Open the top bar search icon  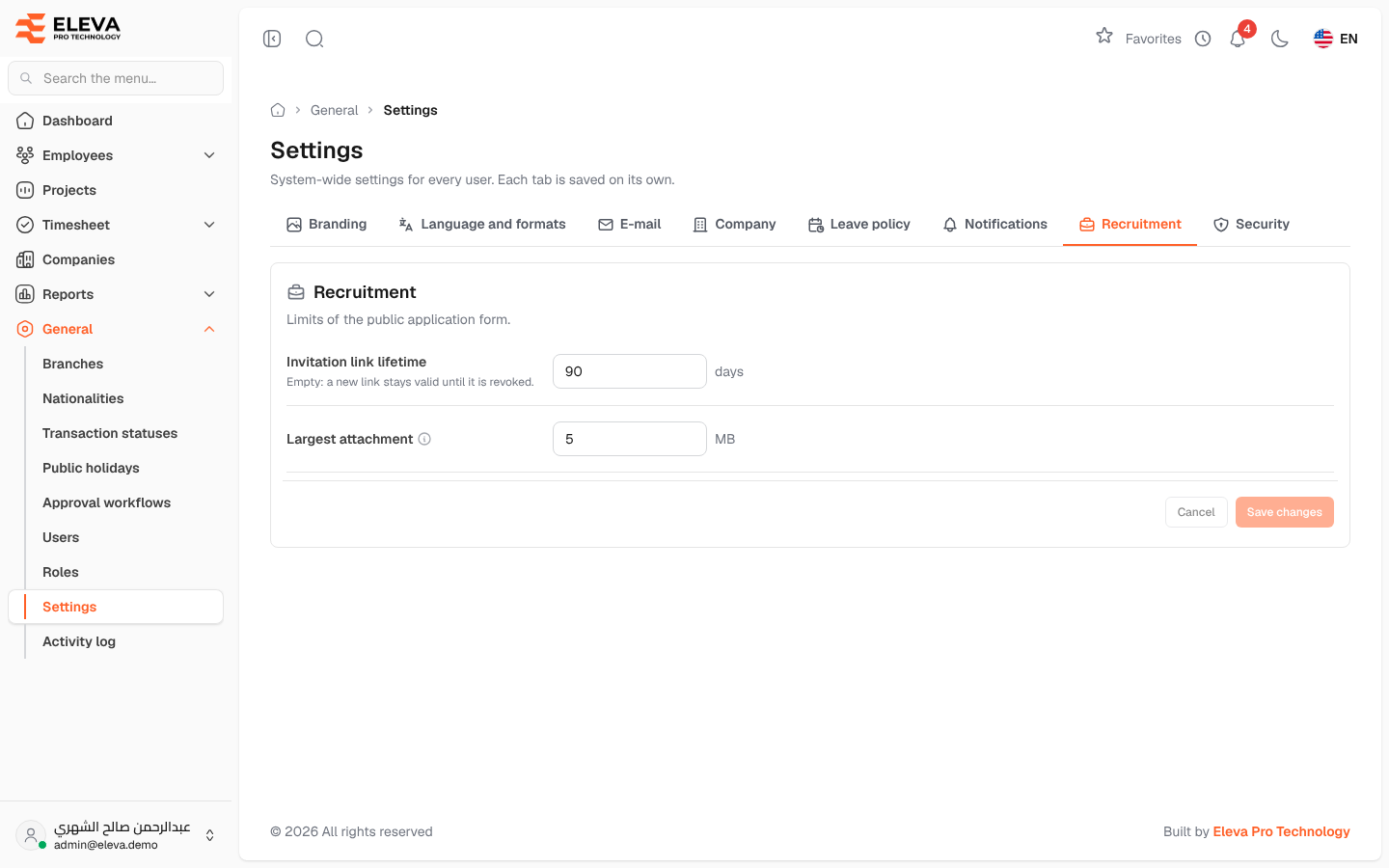(314, 39)
